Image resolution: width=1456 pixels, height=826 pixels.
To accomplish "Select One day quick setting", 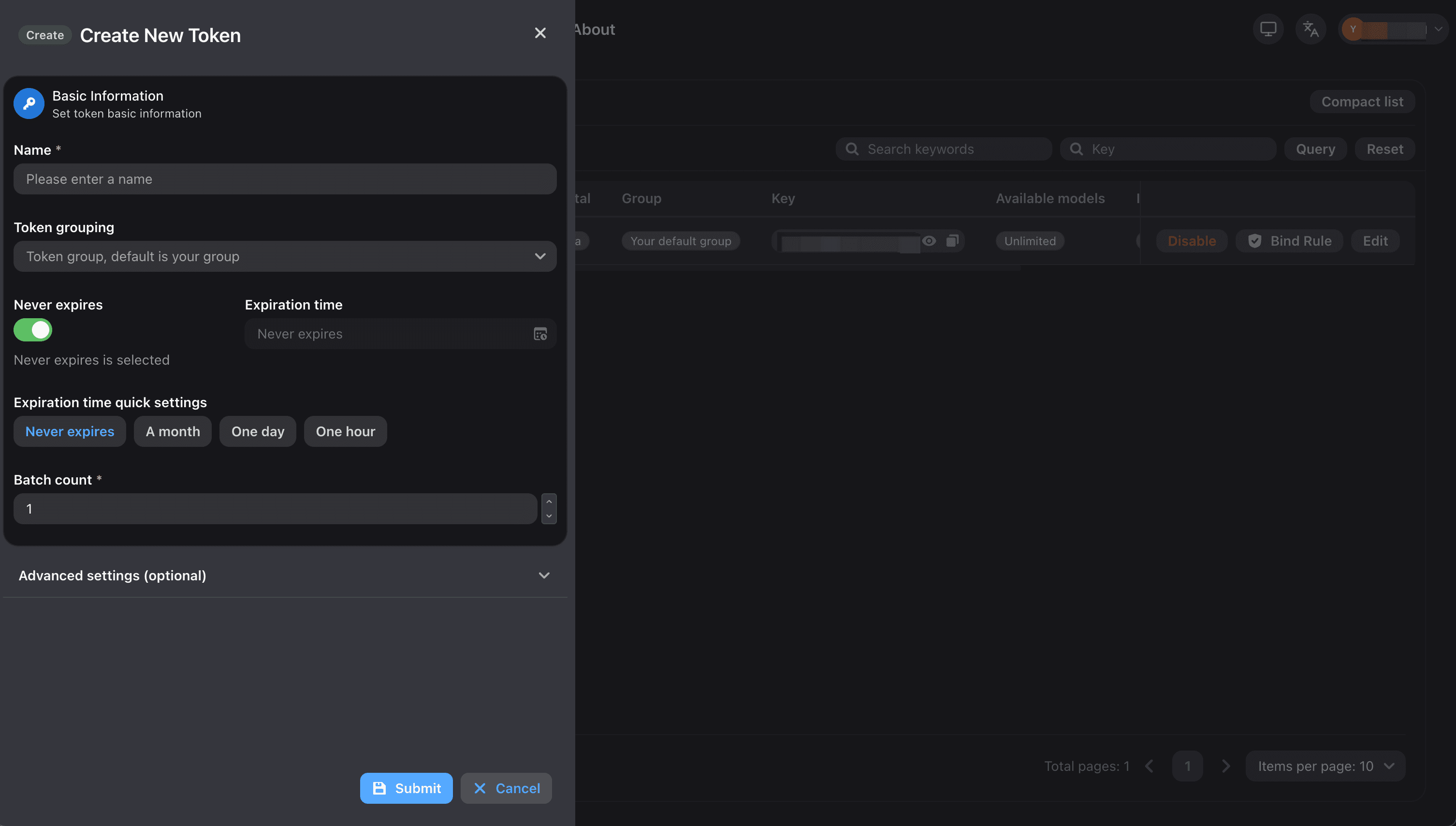I will coord(258,432).
